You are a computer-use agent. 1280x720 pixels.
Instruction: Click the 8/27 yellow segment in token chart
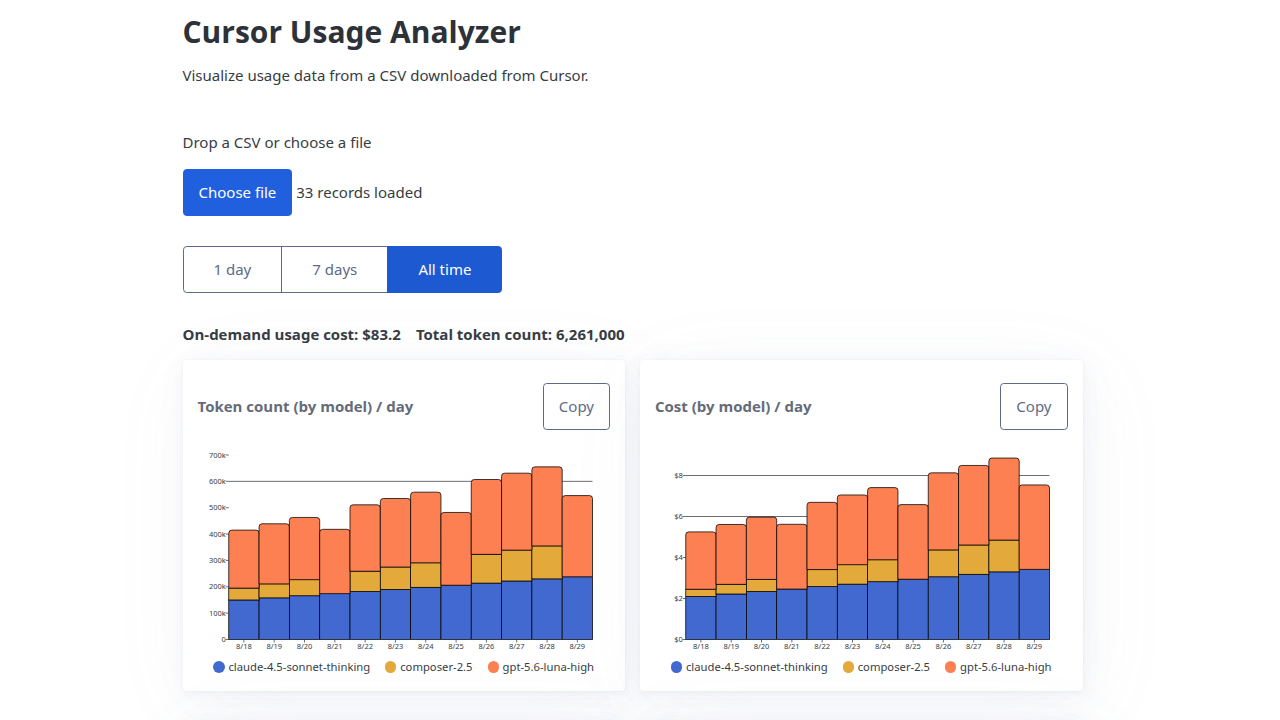(517, 566)
